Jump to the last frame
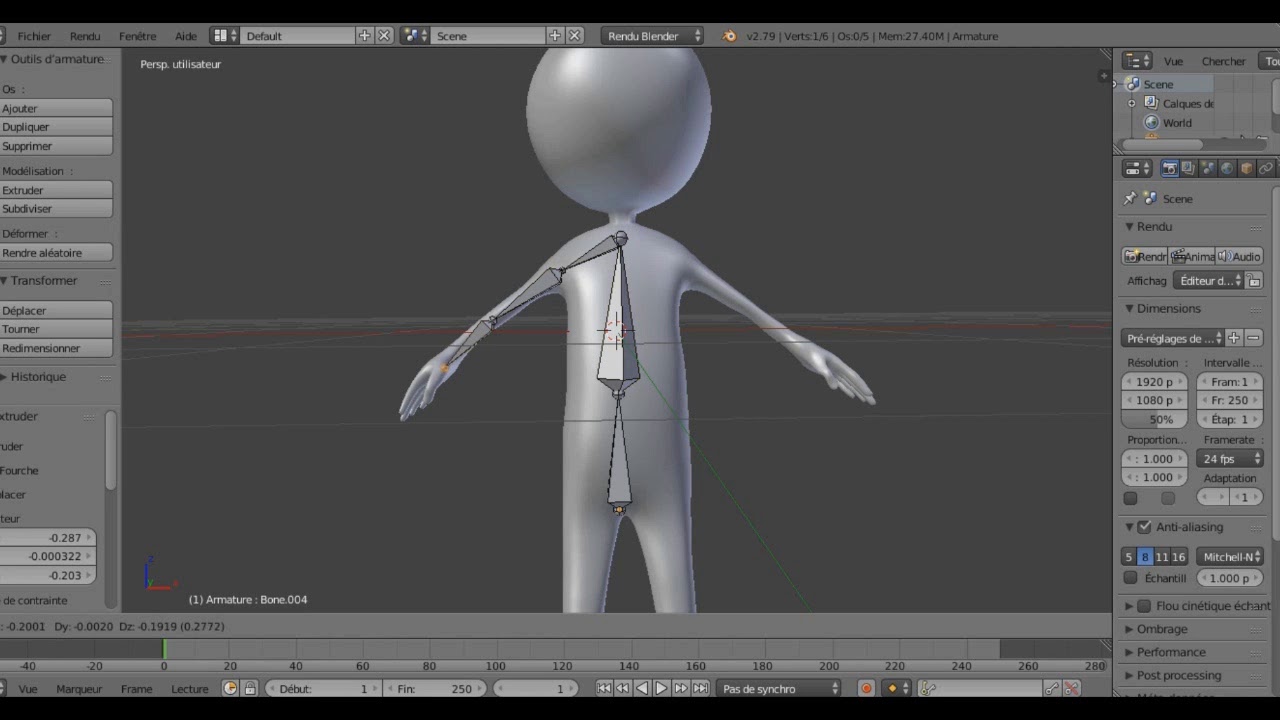Screen dimensions: 1280x720 click(x=700, y=688)
